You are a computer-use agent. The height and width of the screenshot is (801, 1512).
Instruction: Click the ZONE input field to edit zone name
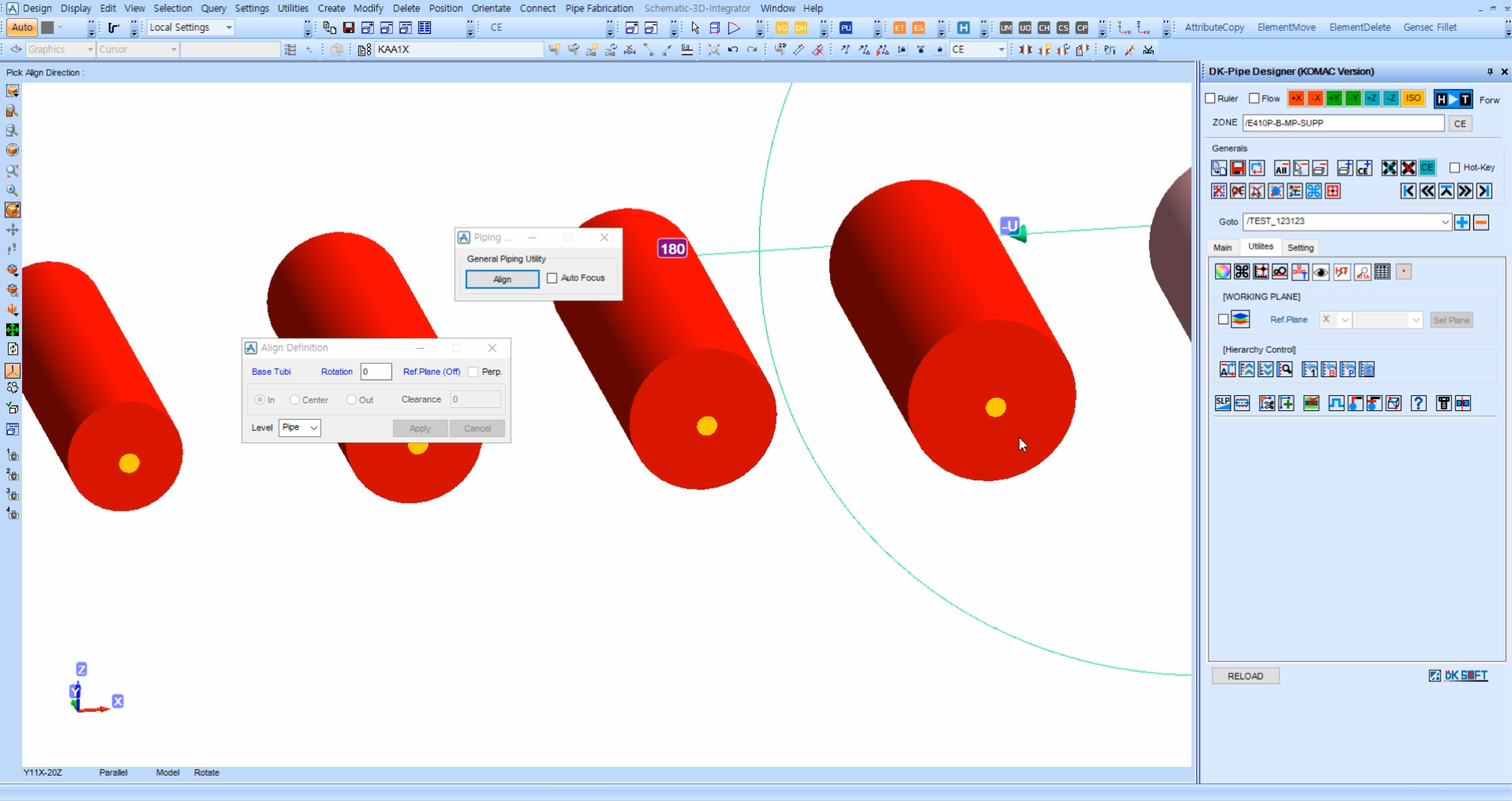pyautogui.click(x=1344, y=122)
